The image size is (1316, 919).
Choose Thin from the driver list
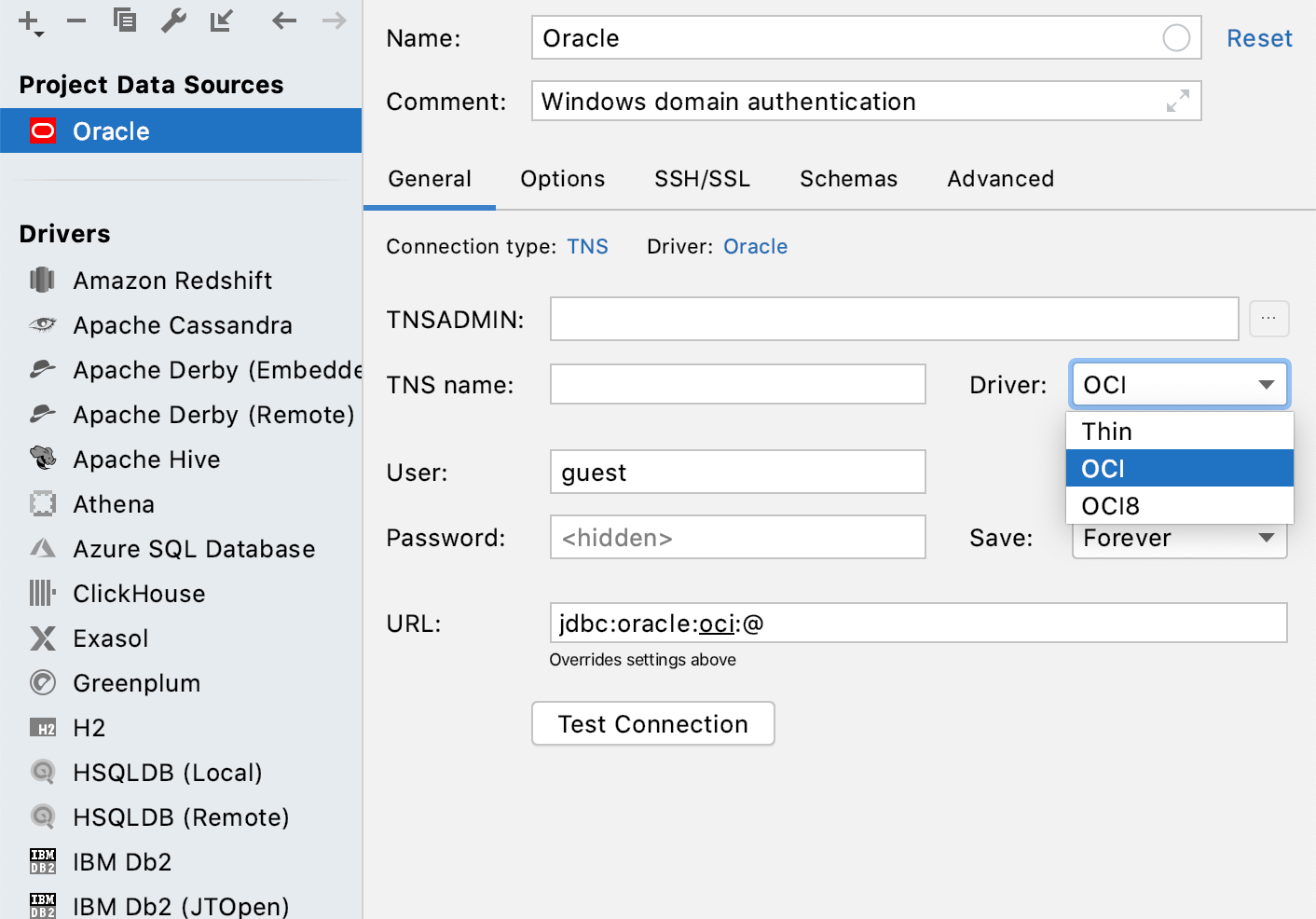click(x=1180, y=431)
